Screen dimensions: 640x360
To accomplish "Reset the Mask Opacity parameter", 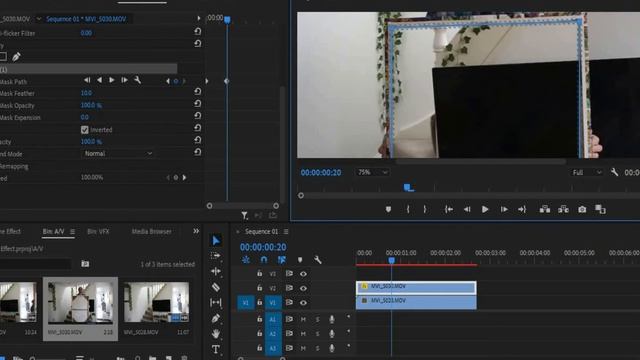I will click(198, 104).
